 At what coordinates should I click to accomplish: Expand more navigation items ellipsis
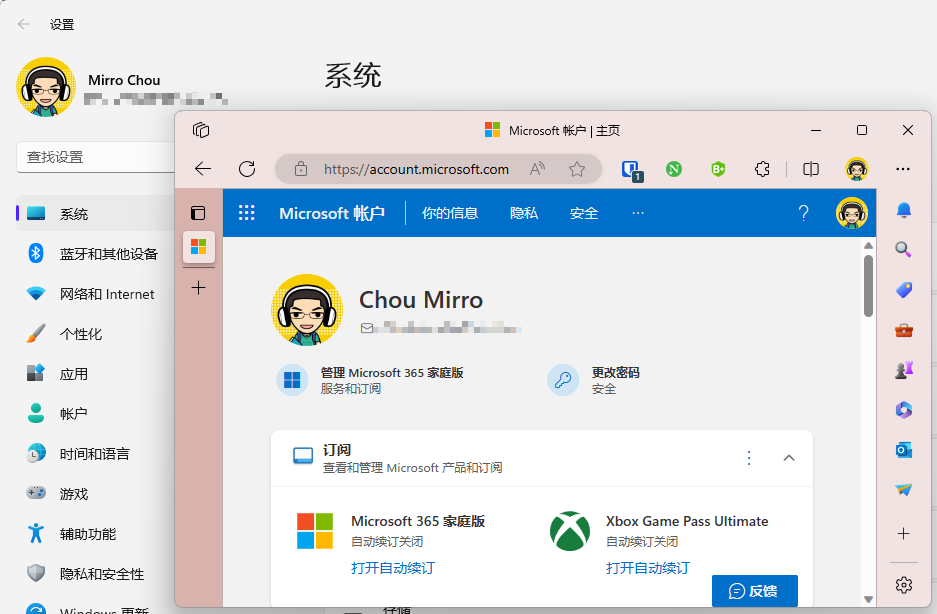click(638, 213)
